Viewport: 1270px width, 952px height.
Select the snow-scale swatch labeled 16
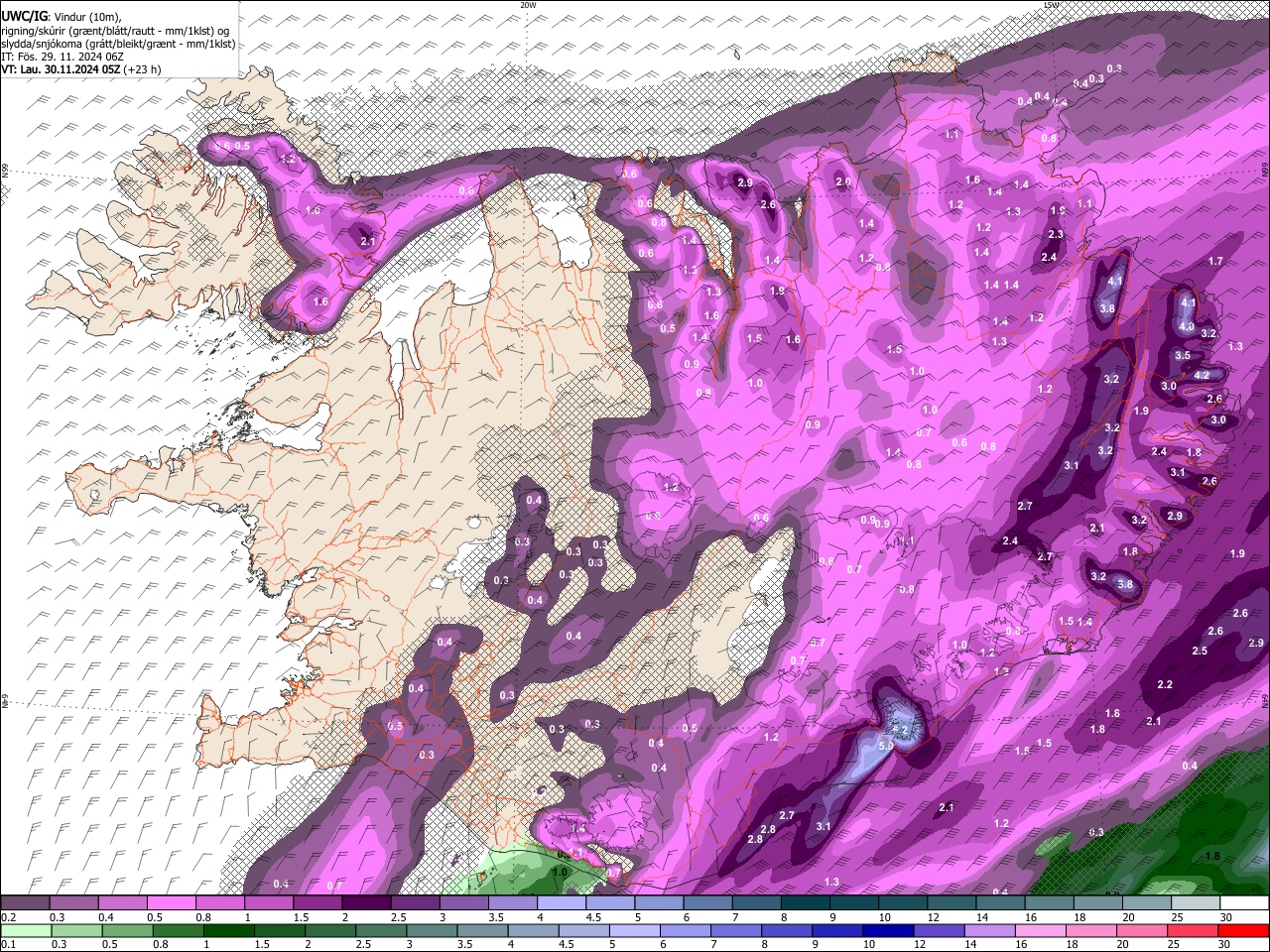1049,903
